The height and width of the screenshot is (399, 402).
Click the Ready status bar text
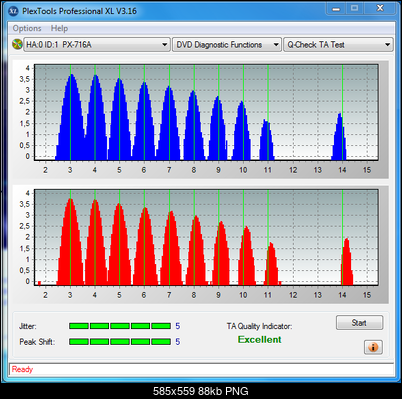point(22,369)
